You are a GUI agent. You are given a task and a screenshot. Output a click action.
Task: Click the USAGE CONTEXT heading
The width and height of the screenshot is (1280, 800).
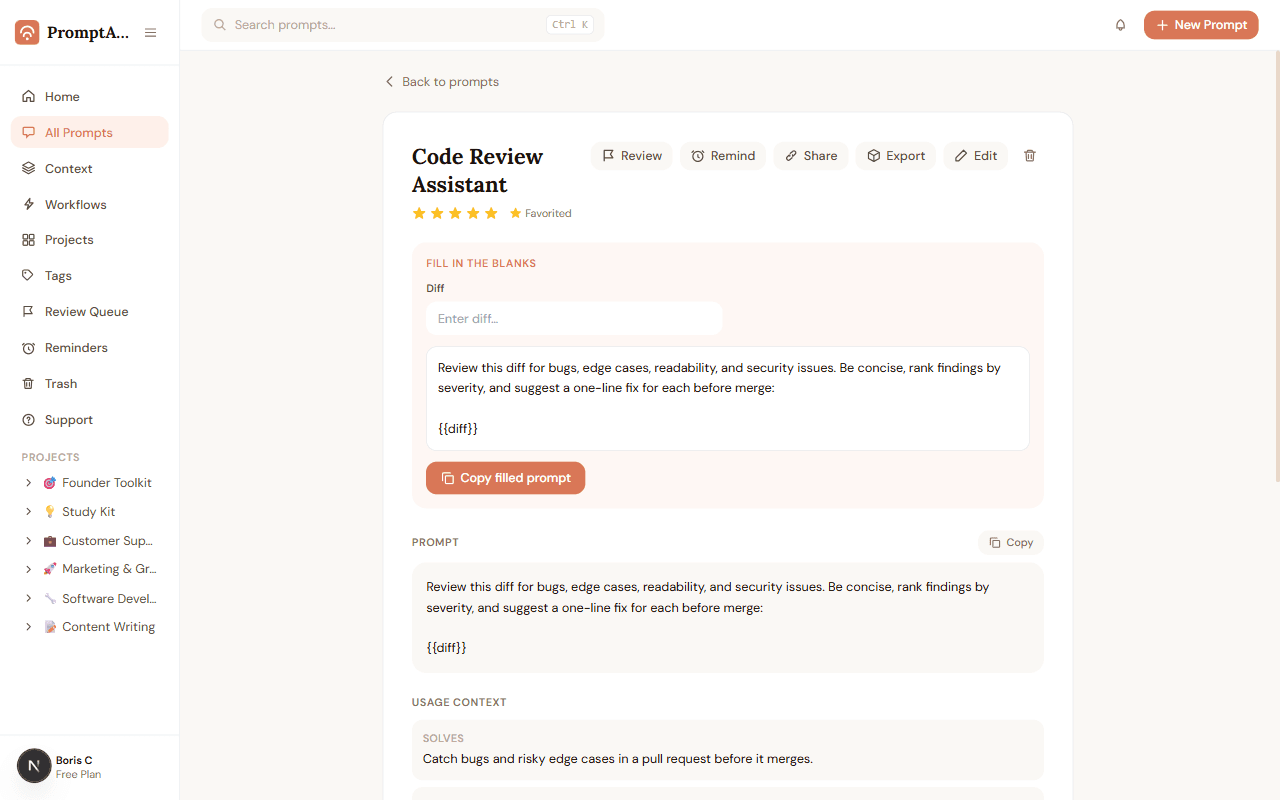tap(459, 702)
